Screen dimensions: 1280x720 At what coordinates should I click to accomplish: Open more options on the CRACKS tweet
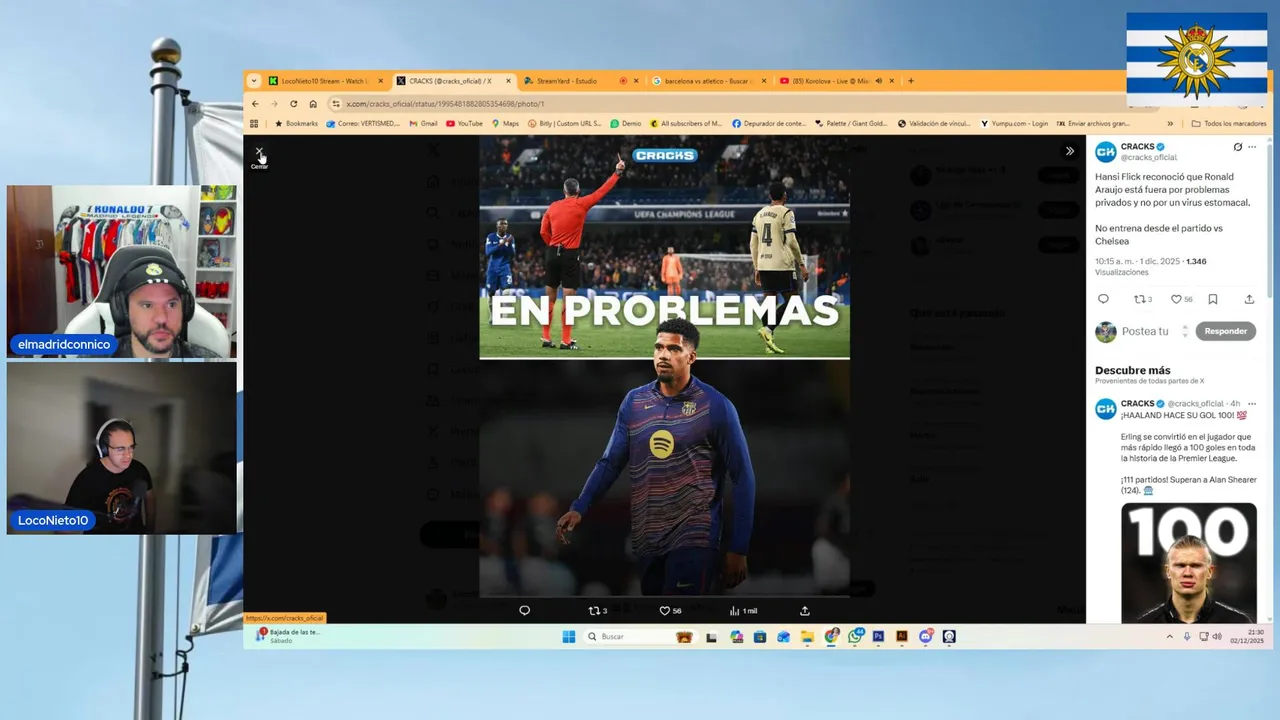point(1252,147)
